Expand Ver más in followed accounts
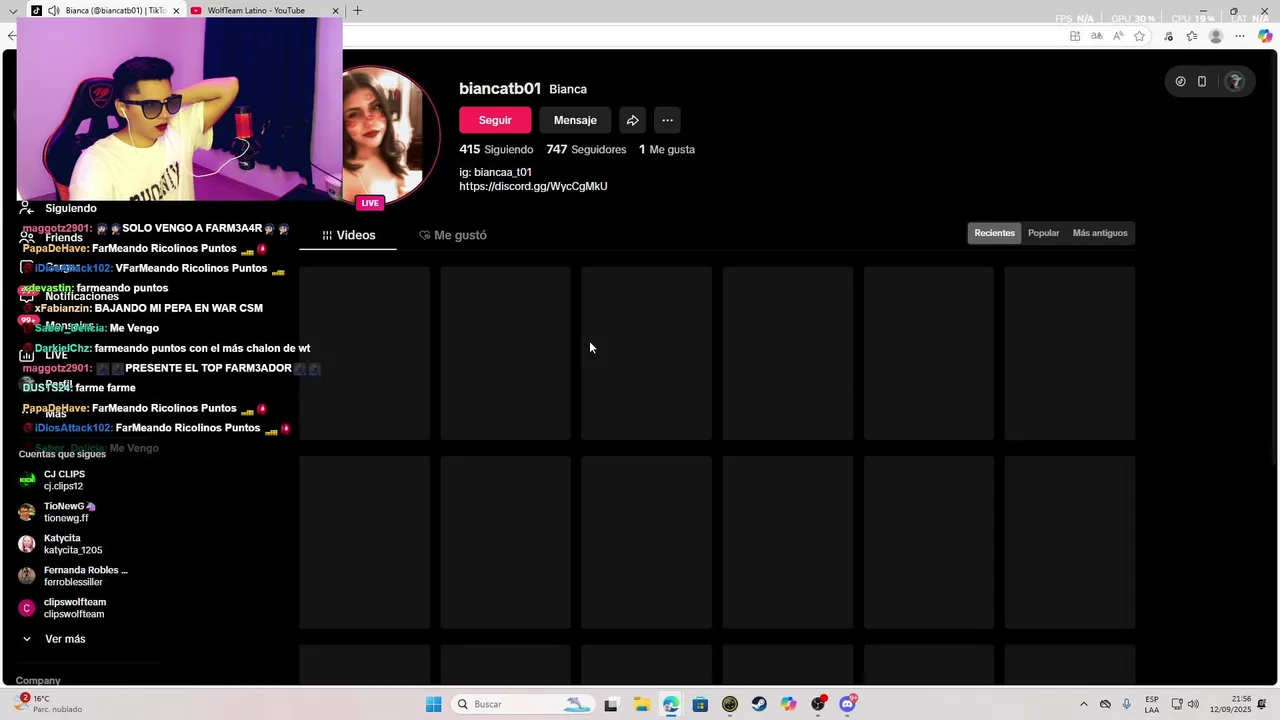The height and width of the screenshot is (720, 1280). point(54,639)
